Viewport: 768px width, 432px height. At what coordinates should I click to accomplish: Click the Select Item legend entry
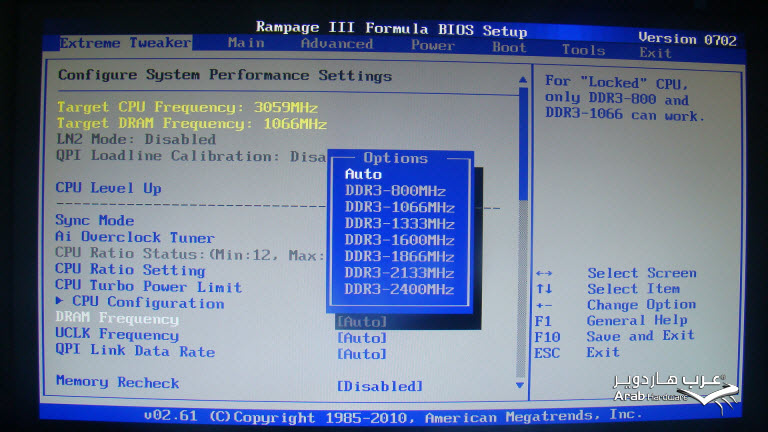(x=607, y=289)
